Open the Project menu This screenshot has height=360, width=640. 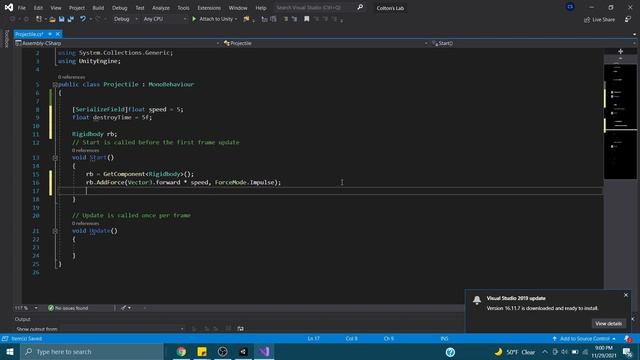(x=77, y=8)
